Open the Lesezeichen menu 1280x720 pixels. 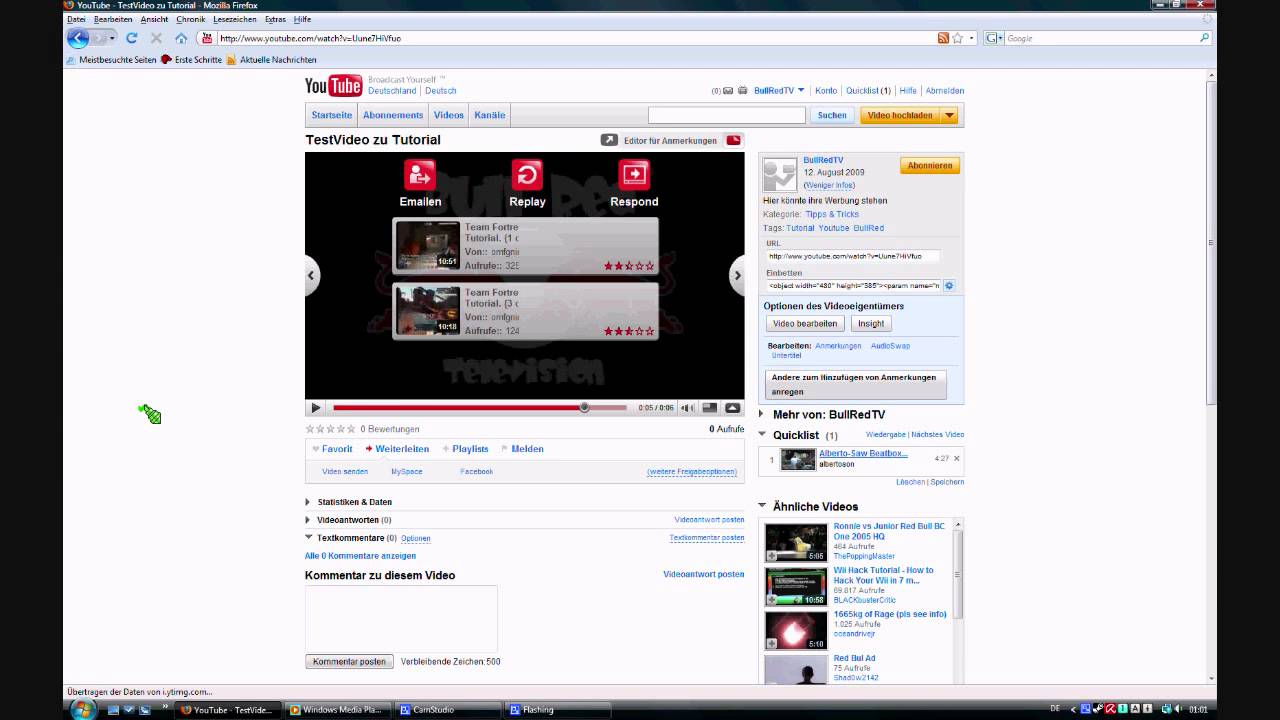point(235,19)
